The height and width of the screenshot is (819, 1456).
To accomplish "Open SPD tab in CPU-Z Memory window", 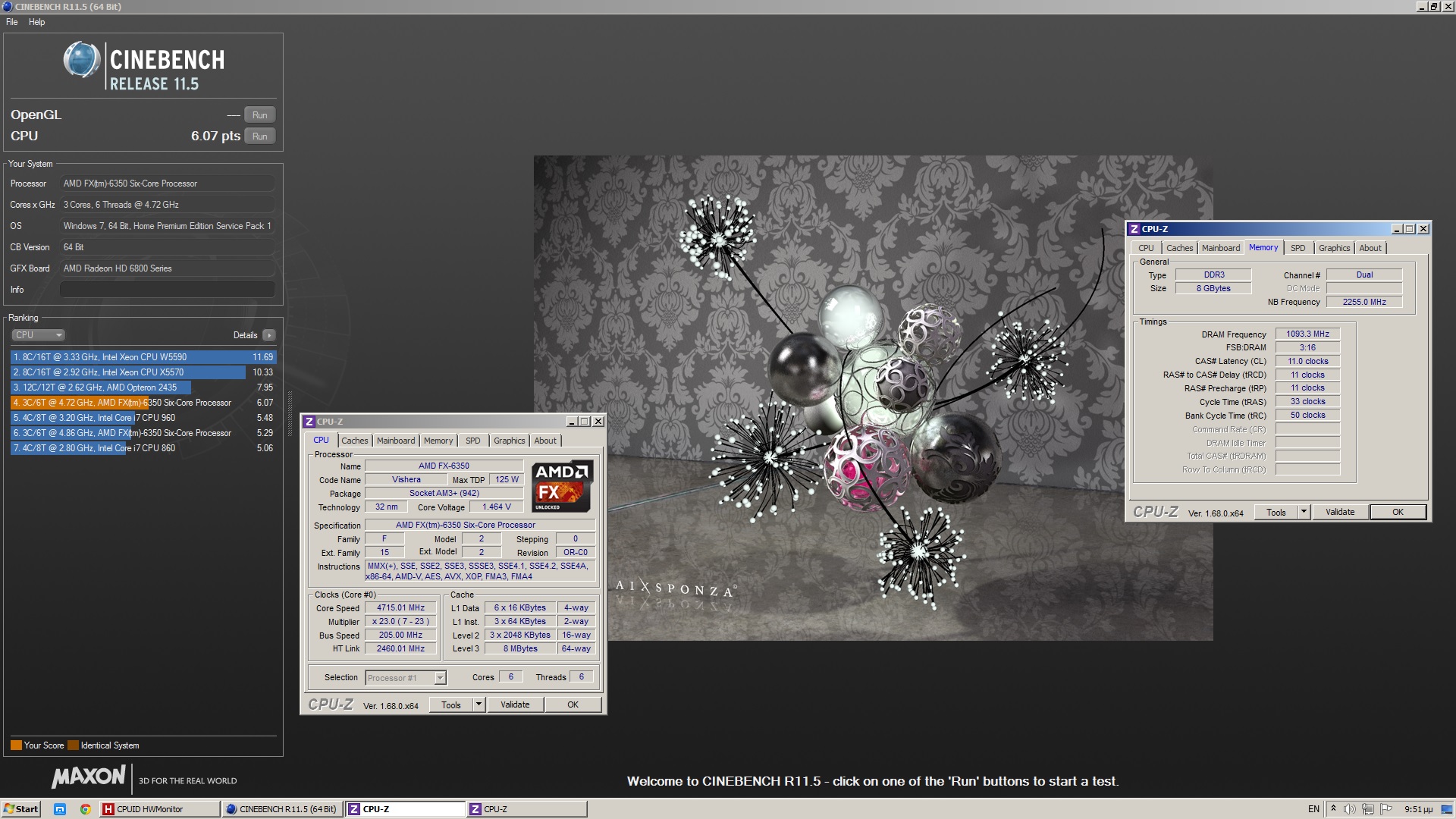I will [1298, 248].
